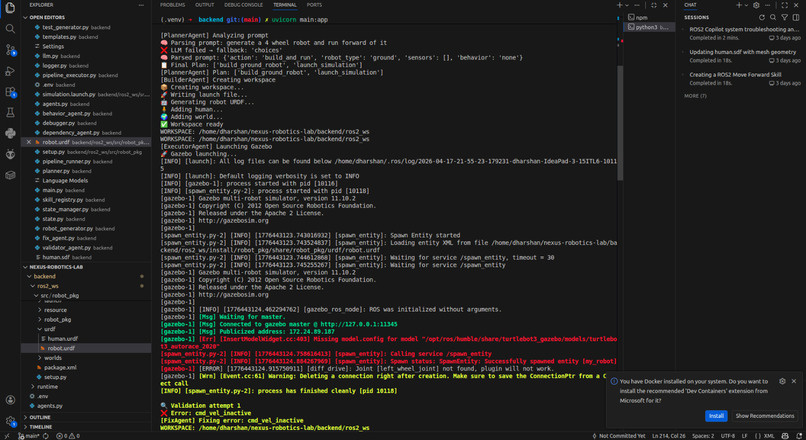
Task: Switch to the Output tab
Action: point(204,5)
